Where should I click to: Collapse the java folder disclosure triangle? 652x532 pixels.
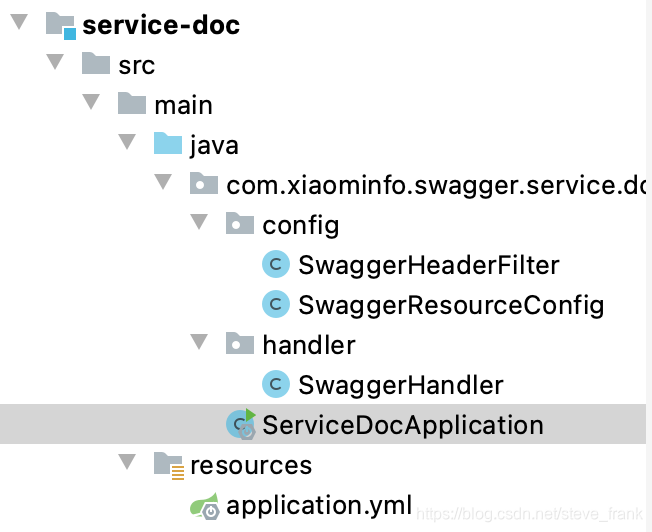pyautogui.click(x=127, y=141)
